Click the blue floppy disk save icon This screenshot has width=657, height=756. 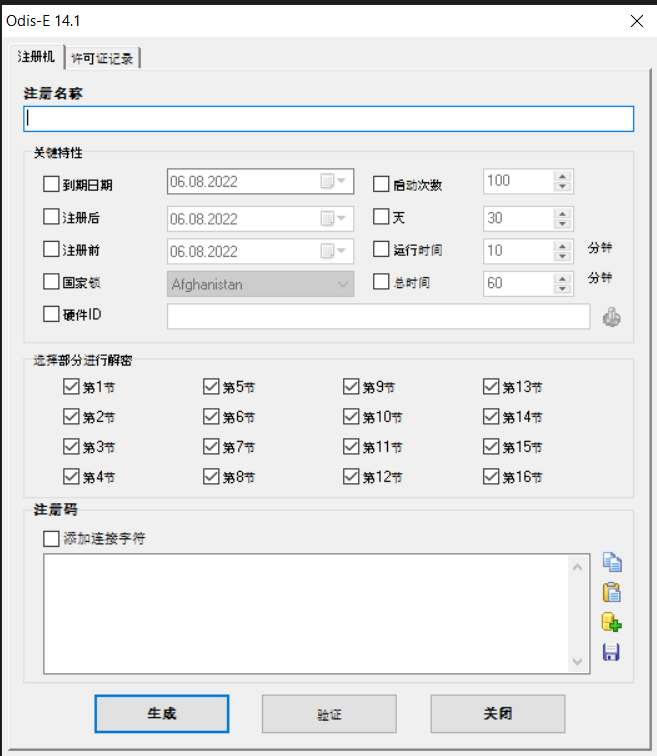click(611, 652)
